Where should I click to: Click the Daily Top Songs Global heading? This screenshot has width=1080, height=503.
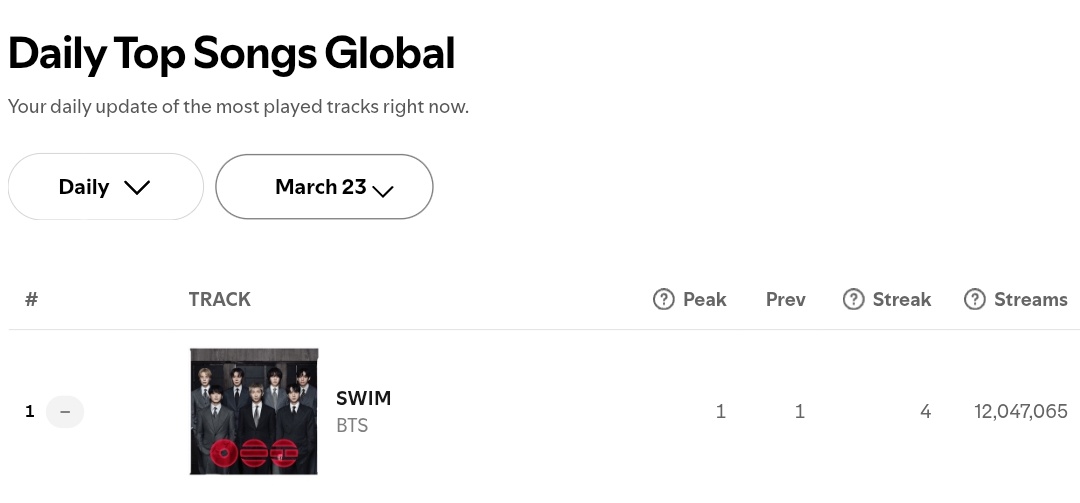[x=231, y=53]
